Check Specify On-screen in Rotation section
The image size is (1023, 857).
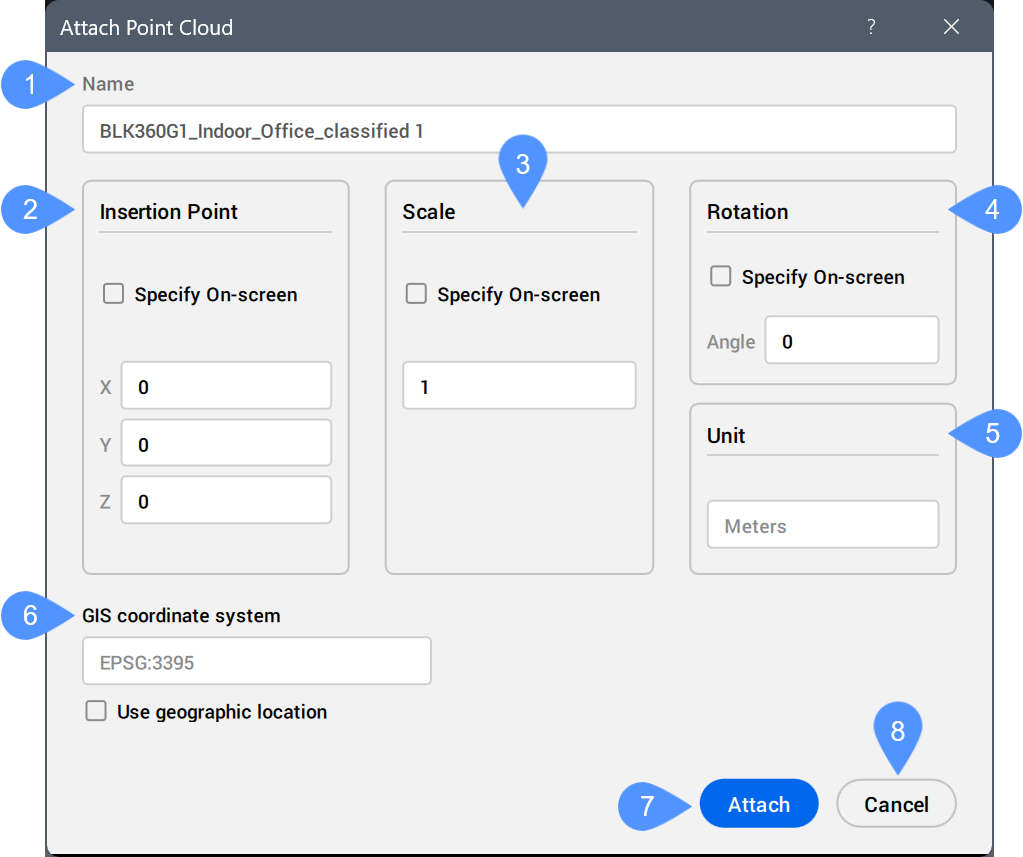click(x=720, y=277)
